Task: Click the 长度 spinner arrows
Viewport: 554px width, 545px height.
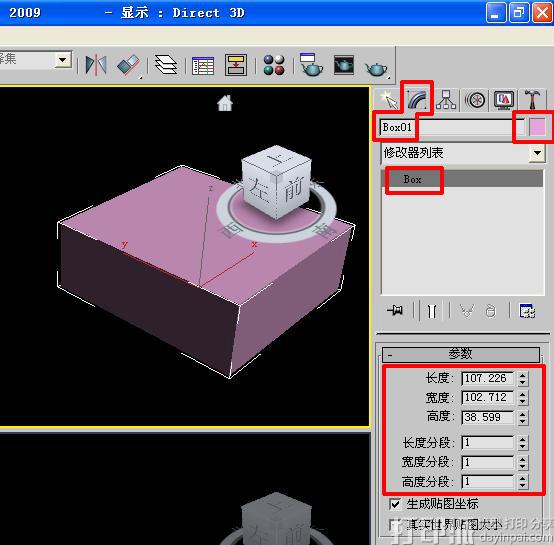Action: click(x=523, y=379)
